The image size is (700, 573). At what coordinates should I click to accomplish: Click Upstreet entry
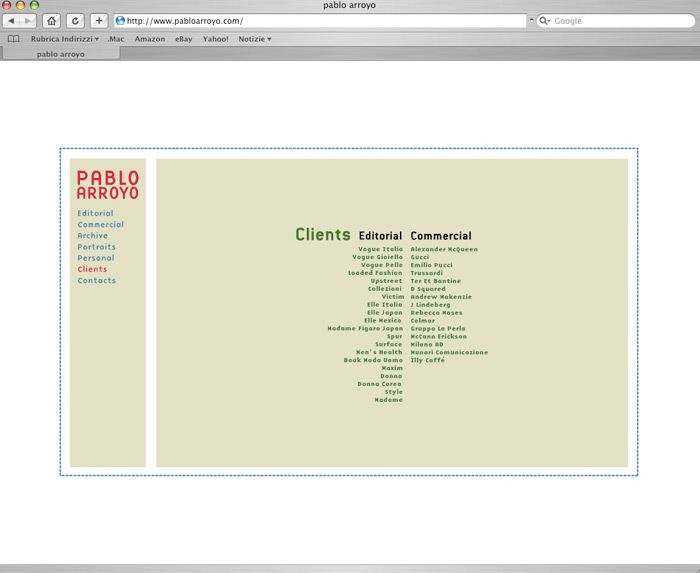[386, 281]
